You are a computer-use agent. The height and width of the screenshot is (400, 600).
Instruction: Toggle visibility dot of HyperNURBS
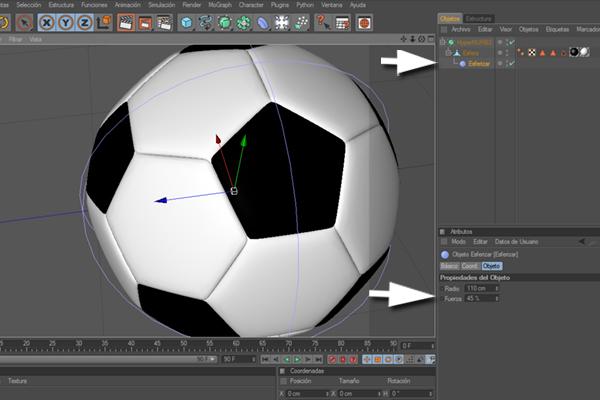499,42
